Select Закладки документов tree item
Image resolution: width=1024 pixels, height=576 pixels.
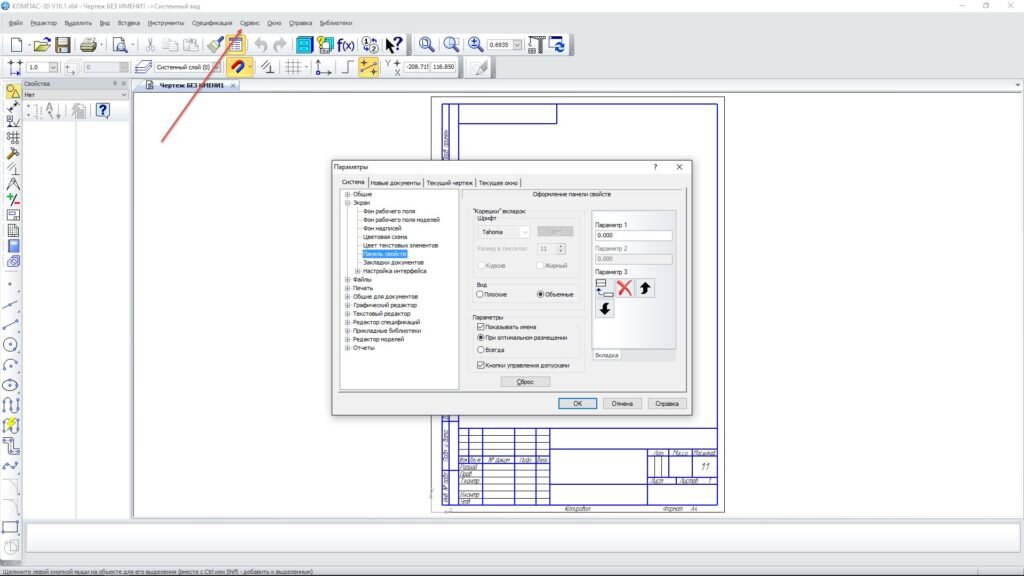click(x=393, y=262)
